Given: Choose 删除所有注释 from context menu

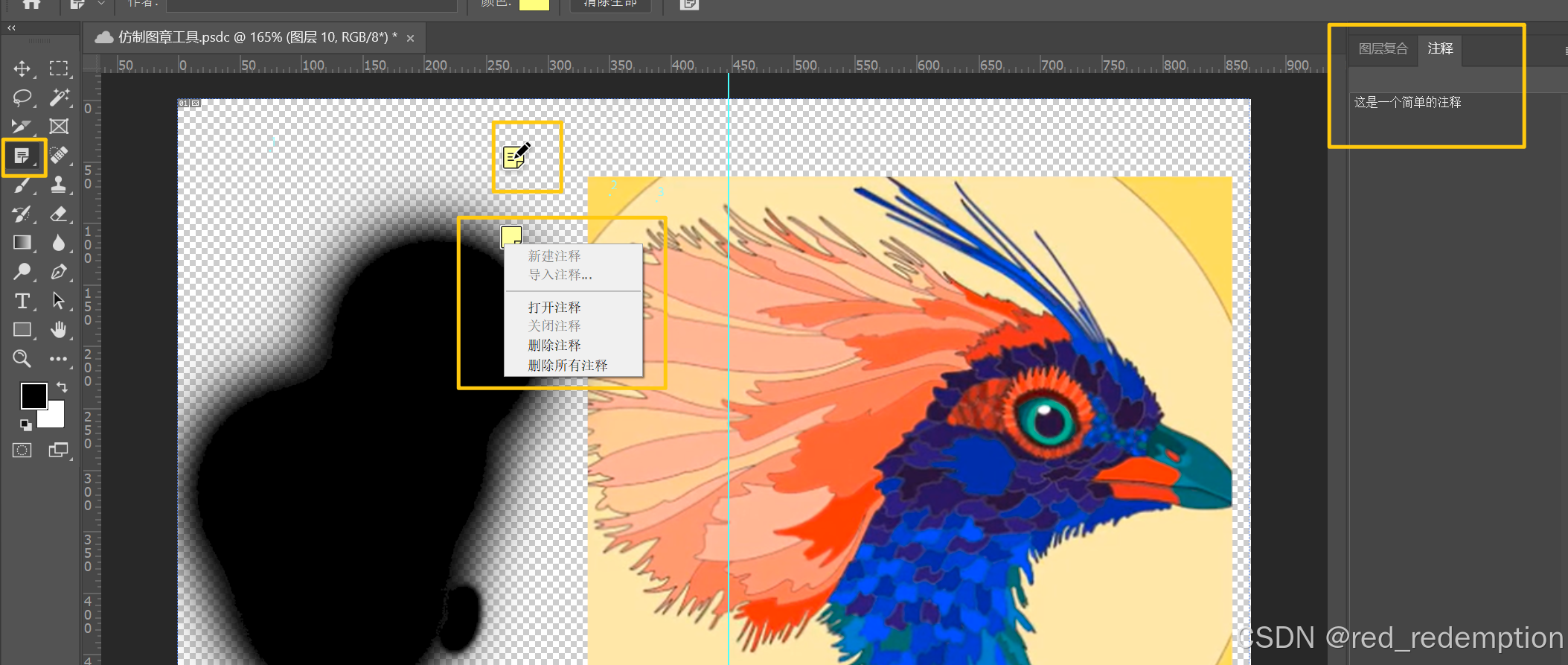Looking at the screenshot, I should pyautogui.click(x=568, y=366).
